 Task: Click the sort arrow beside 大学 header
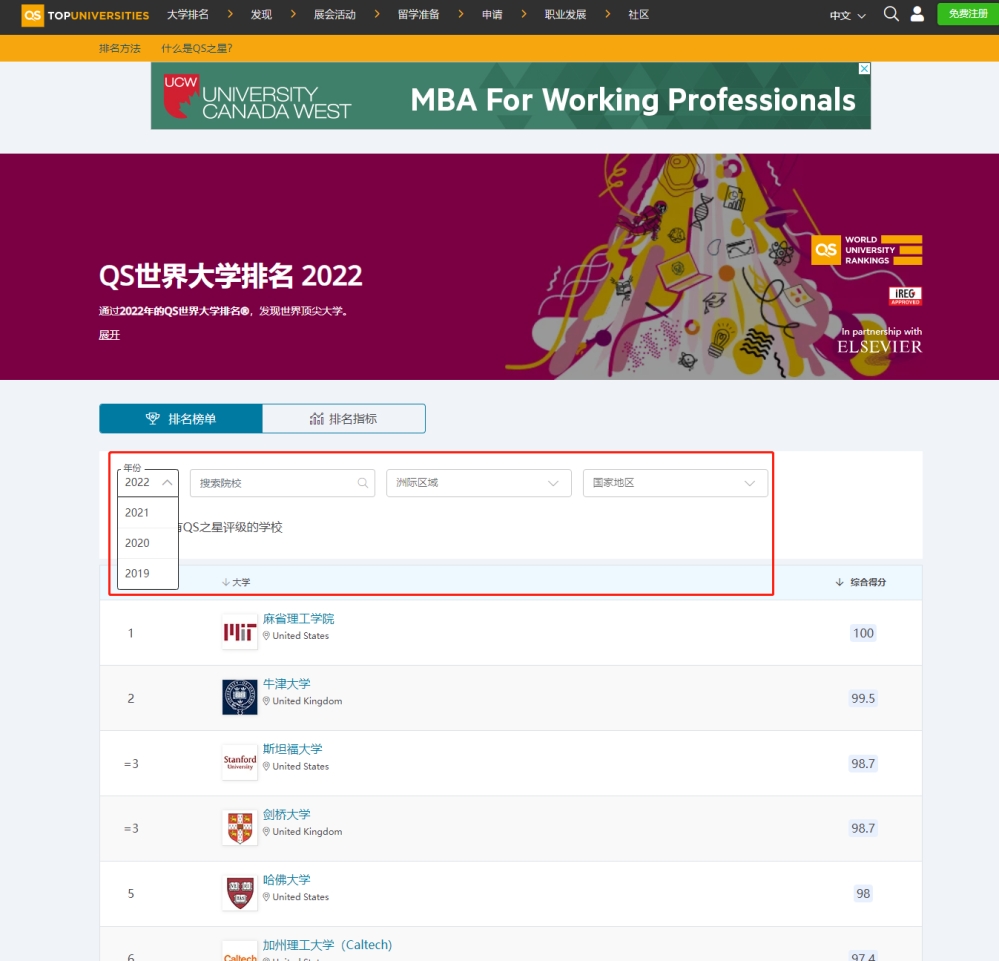pyautogui.click(x=226, y=582)
